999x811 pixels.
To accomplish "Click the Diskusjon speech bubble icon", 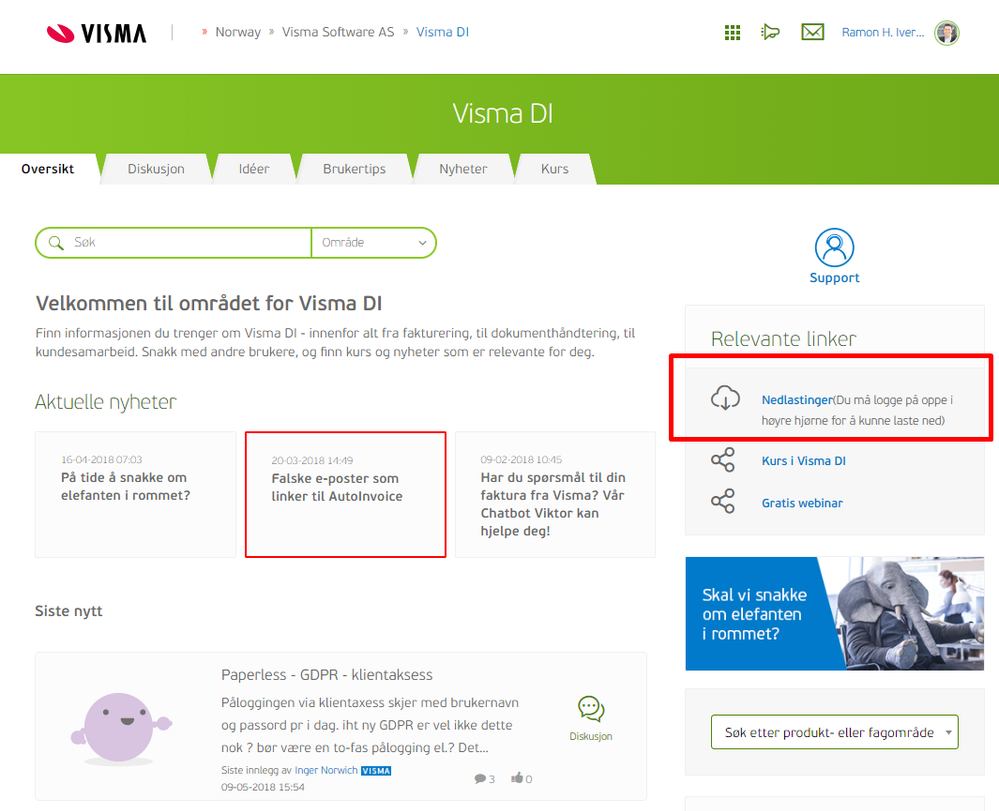I will [591, 709].
